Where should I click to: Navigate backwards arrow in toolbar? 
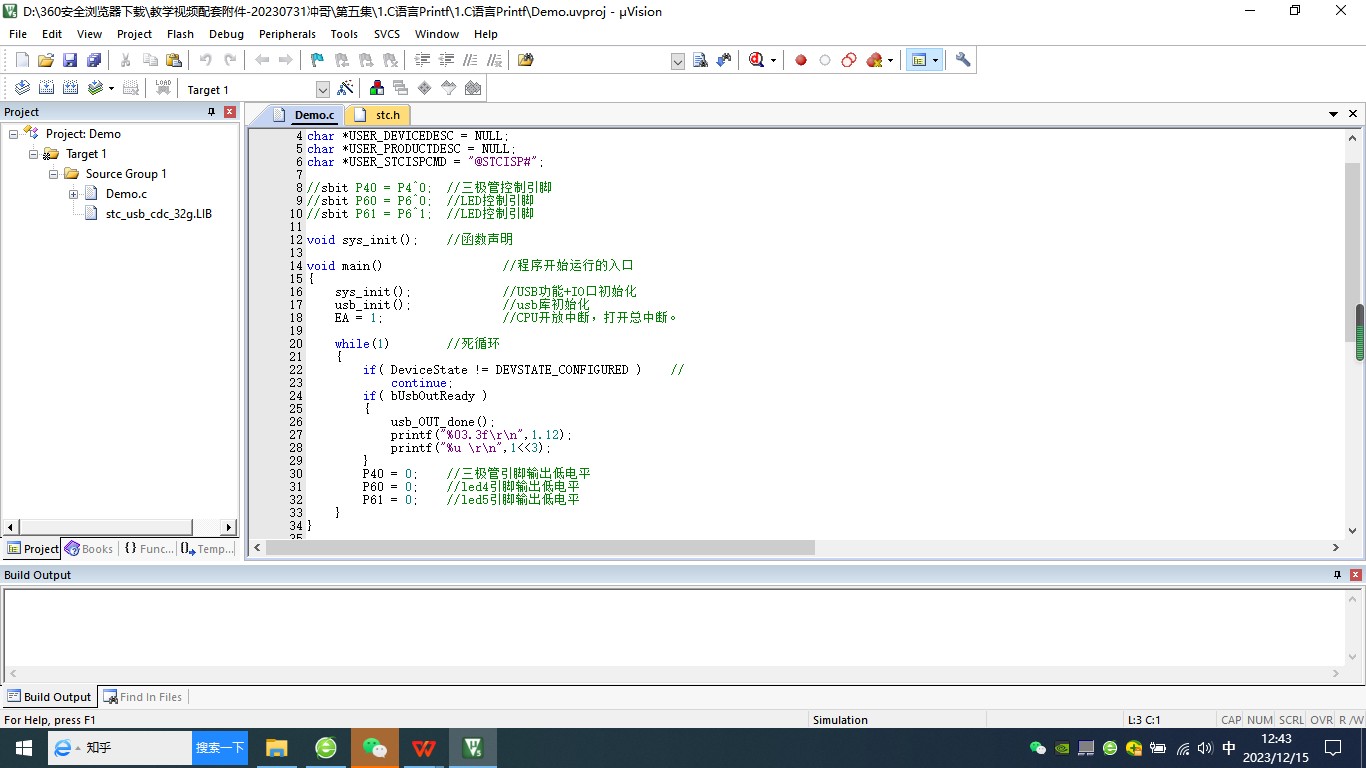pyautogui.click(x=262, y=60)
